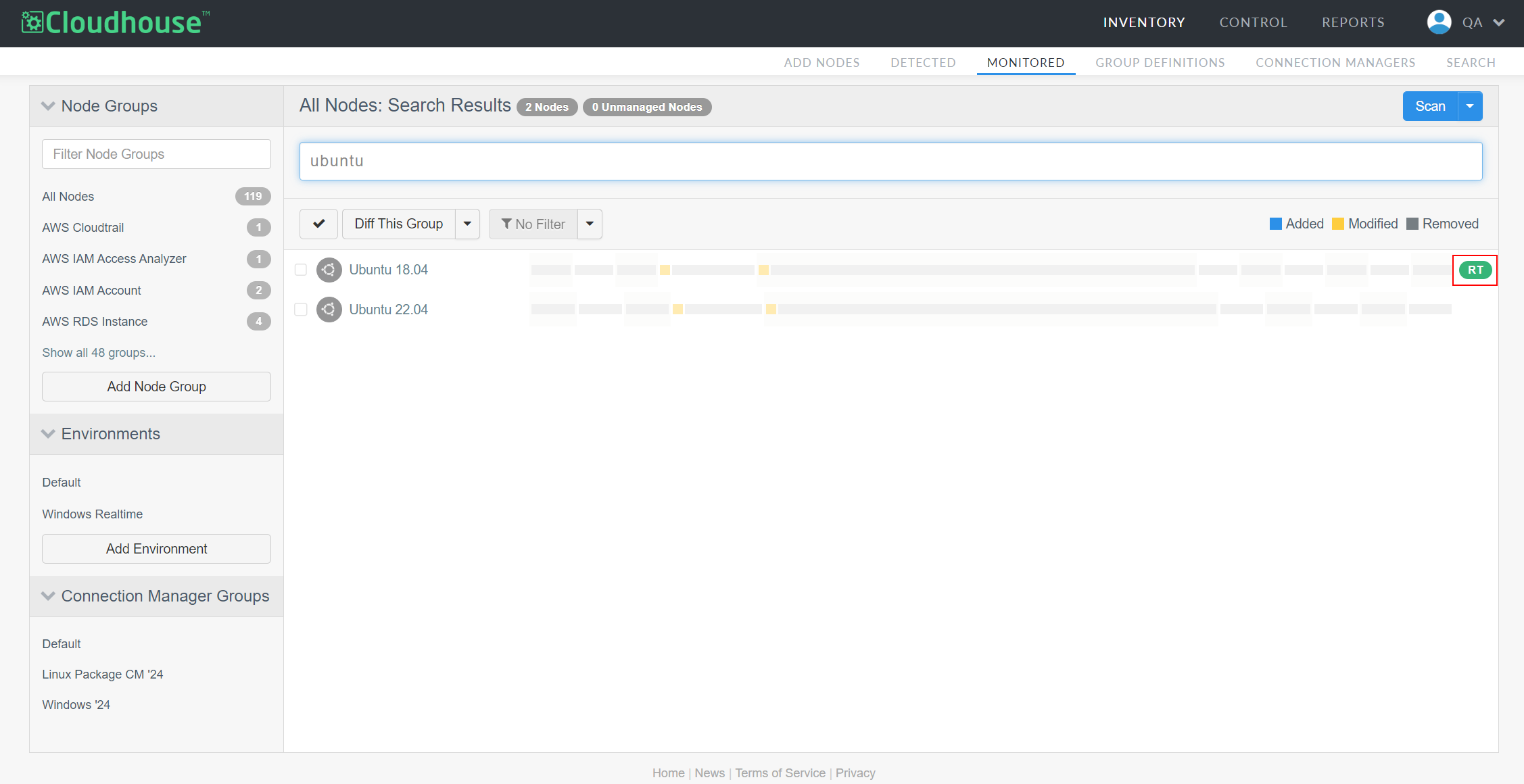The width and height of the screenshot is (1524, 784).
Task: Switch to the SEARCH tab
Action: (1471, 63)
